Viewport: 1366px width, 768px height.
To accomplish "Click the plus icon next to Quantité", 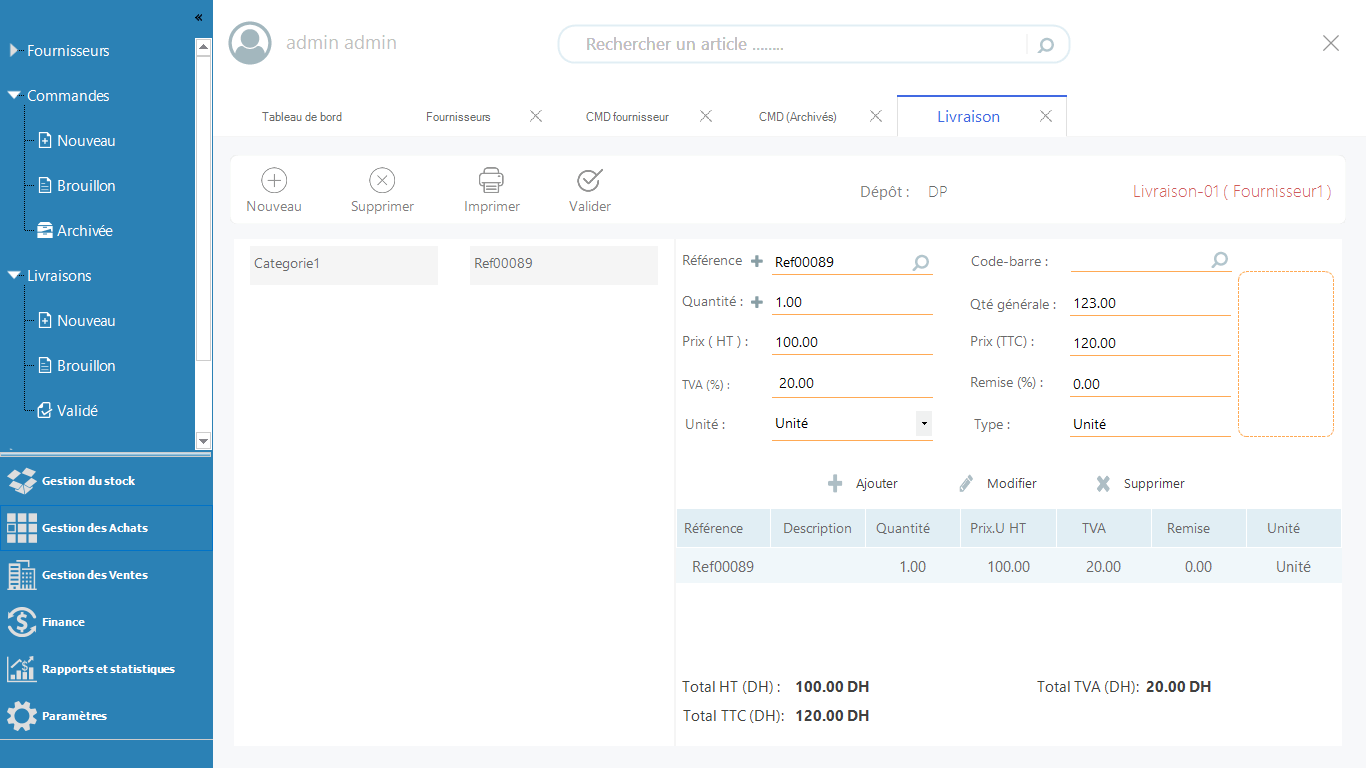I will (x=756, y=302).
